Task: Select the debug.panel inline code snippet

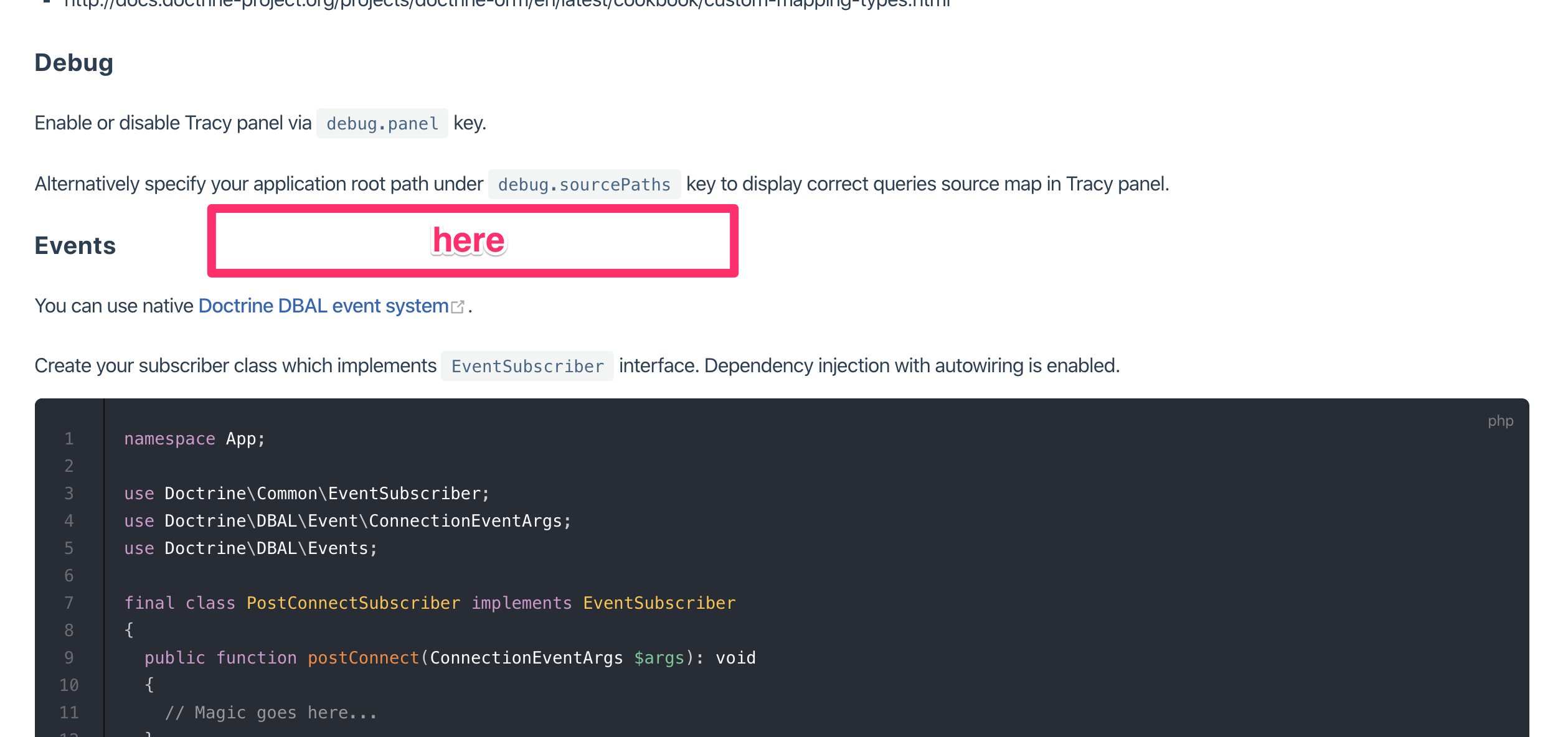Action: tap(382, 123)
